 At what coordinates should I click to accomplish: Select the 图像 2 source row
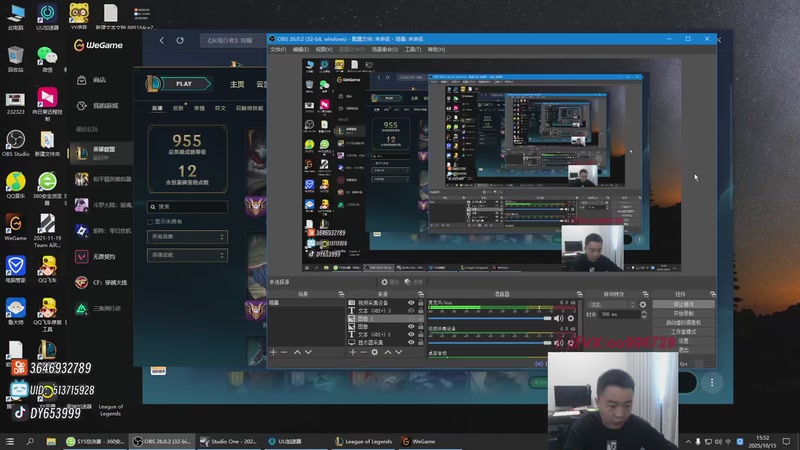pos(386,318)
